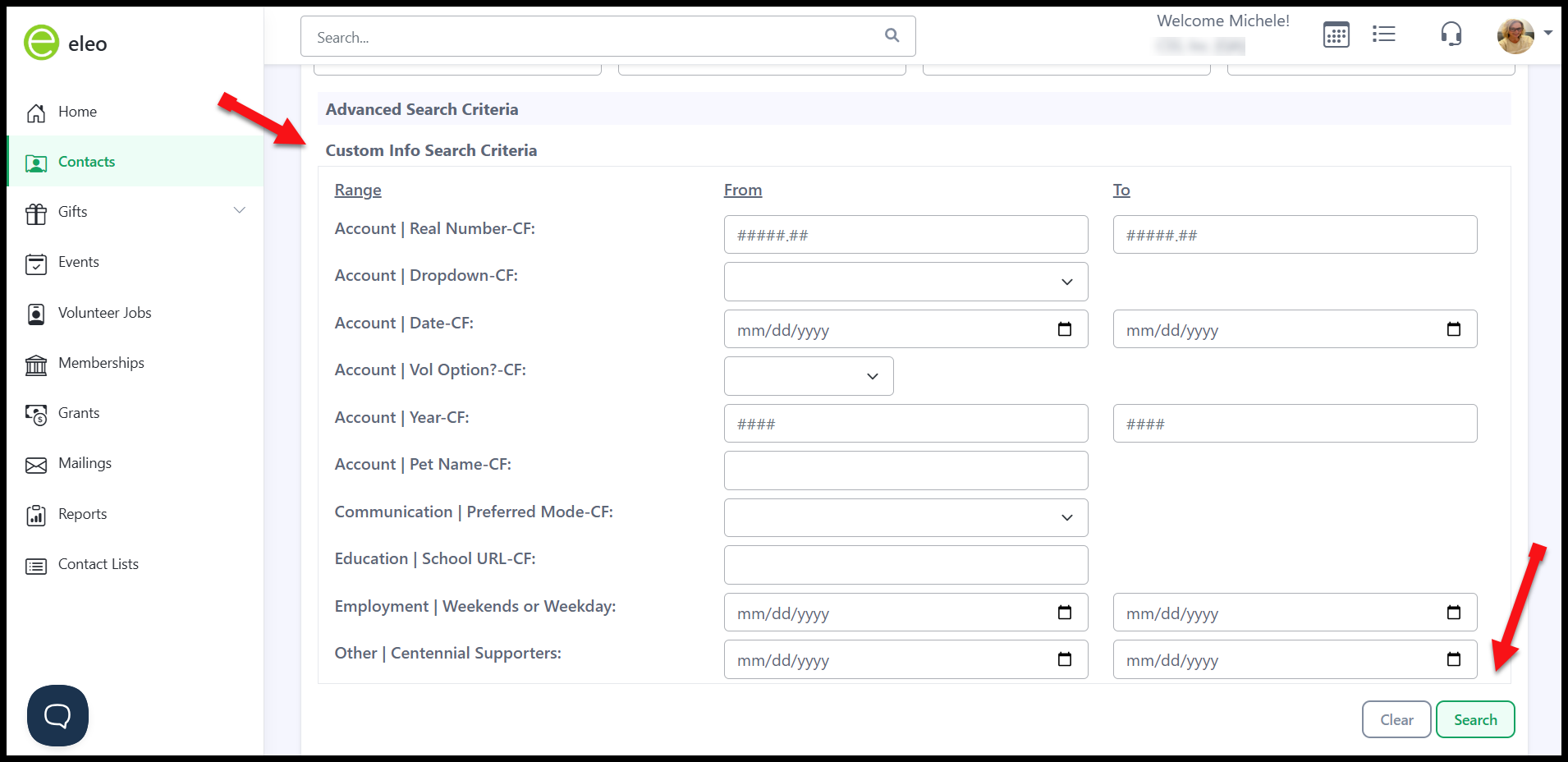Click the headset support icon

coord(1451,34)
